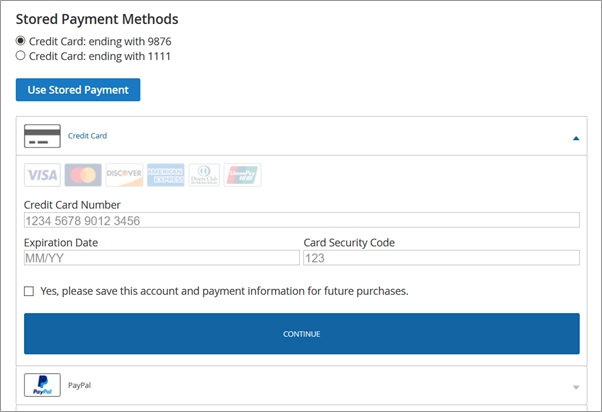
Task: Click the Discover card logo
Action: [124, 176]
